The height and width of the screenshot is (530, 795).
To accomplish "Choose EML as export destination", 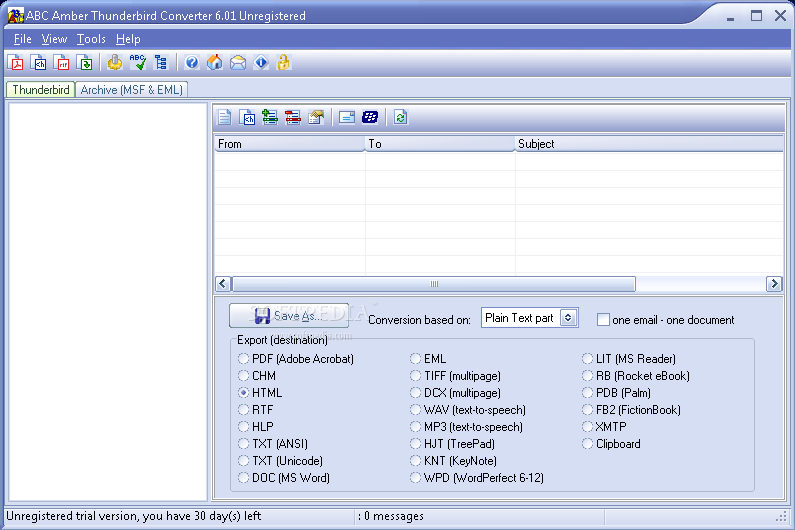I will pos(428,359).
